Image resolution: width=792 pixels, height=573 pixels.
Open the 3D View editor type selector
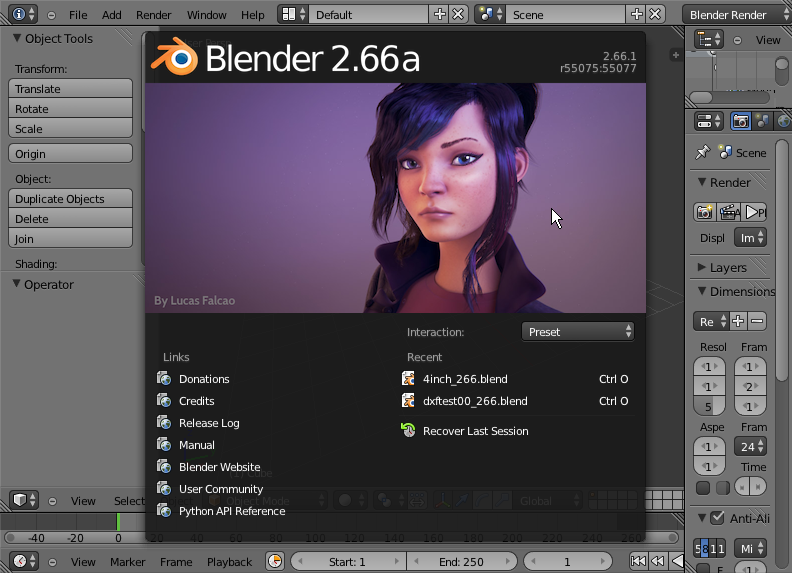pos(24,500)
